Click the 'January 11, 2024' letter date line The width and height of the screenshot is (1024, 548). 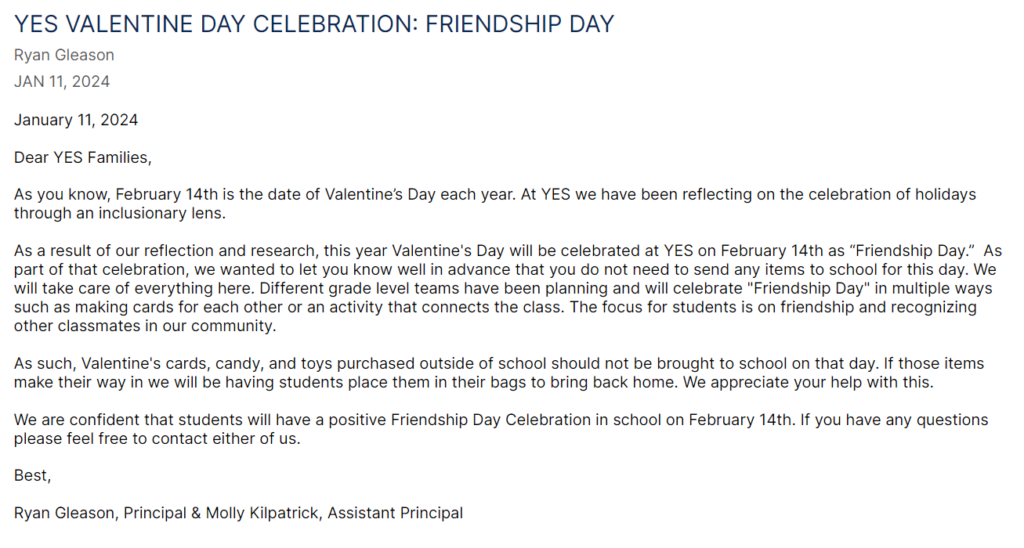[x=76, y=120]
